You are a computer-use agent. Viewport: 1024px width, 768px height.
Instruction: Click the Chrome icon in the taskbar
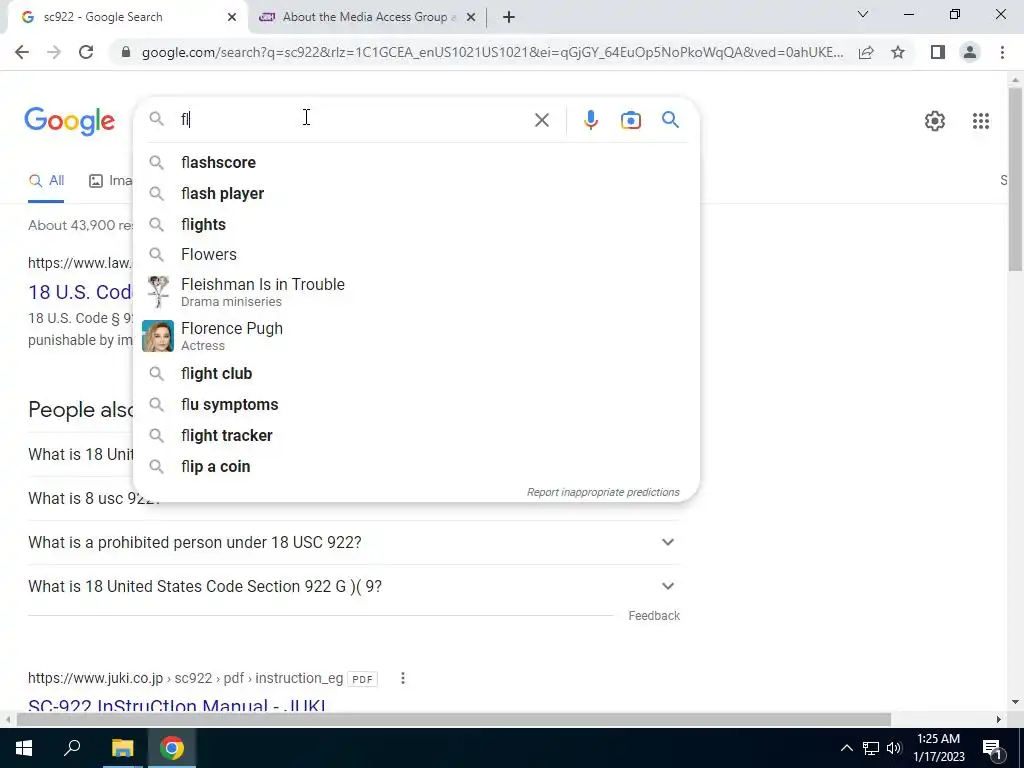[172, 748]
